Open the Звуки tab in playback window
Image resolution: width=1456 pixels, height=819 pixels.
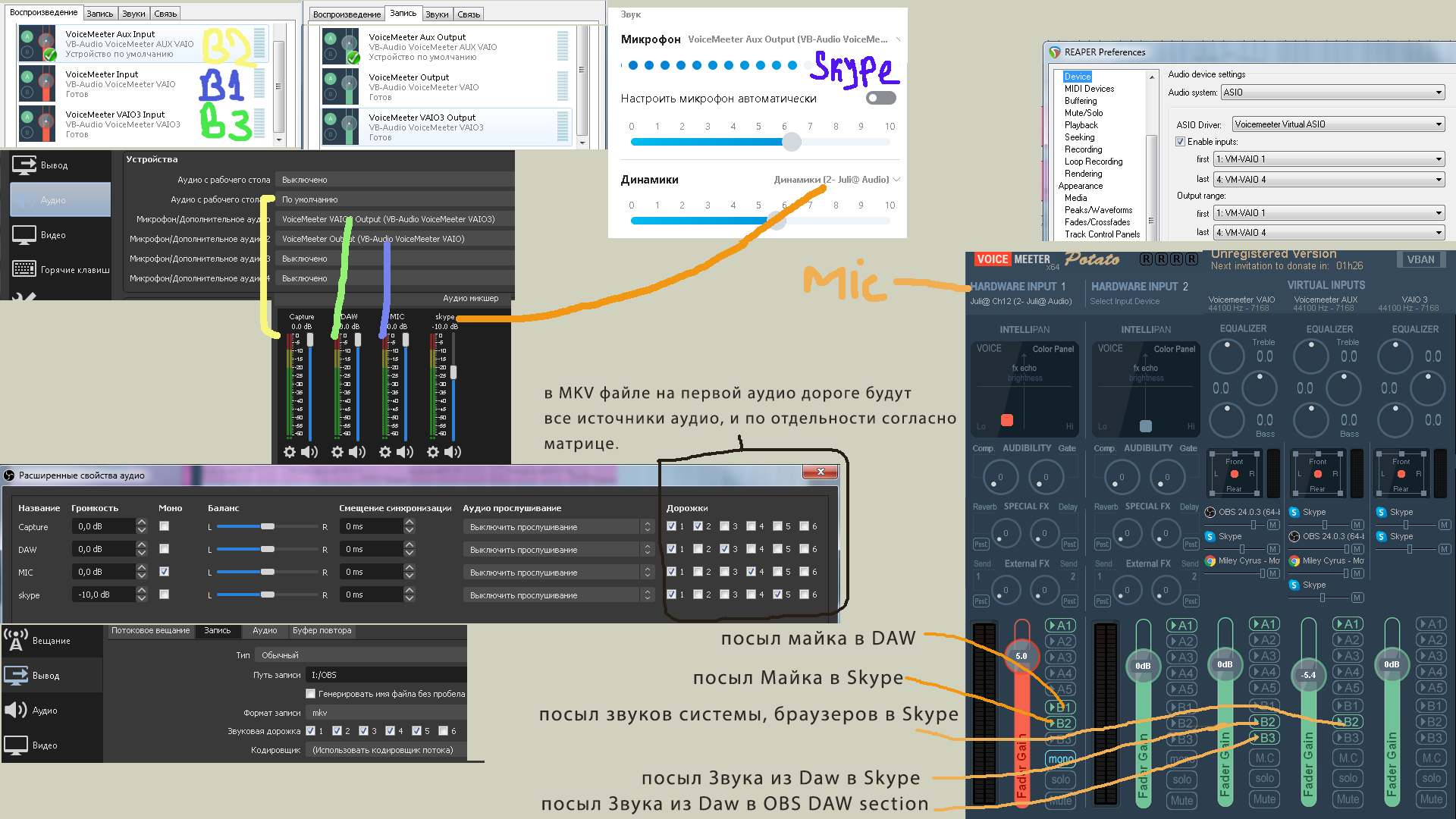tap(133, 14)
